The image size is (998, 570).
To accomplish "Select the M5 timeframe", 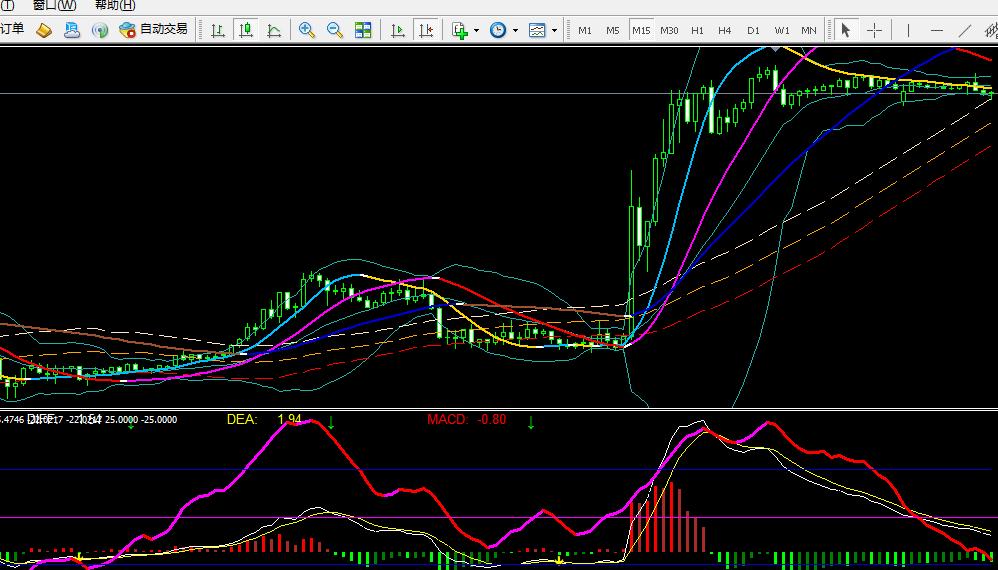I will (x=613, y=30).
